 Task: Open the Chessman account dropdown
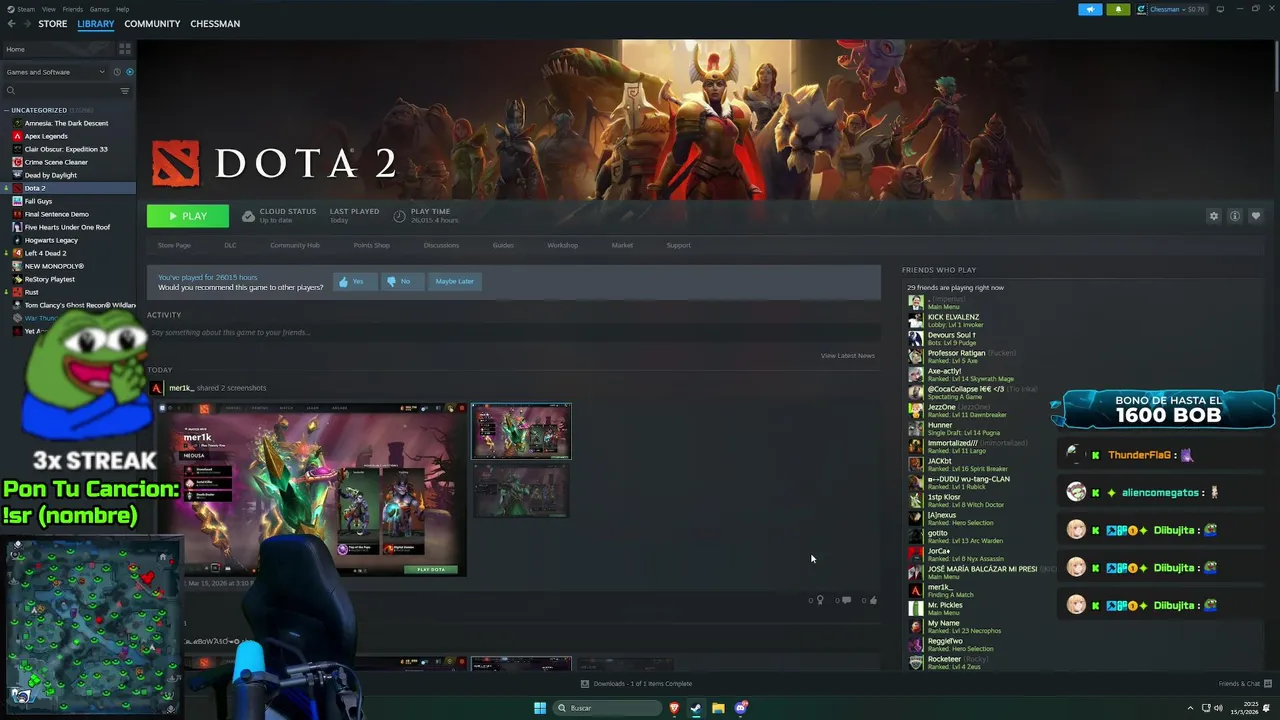1170,9
